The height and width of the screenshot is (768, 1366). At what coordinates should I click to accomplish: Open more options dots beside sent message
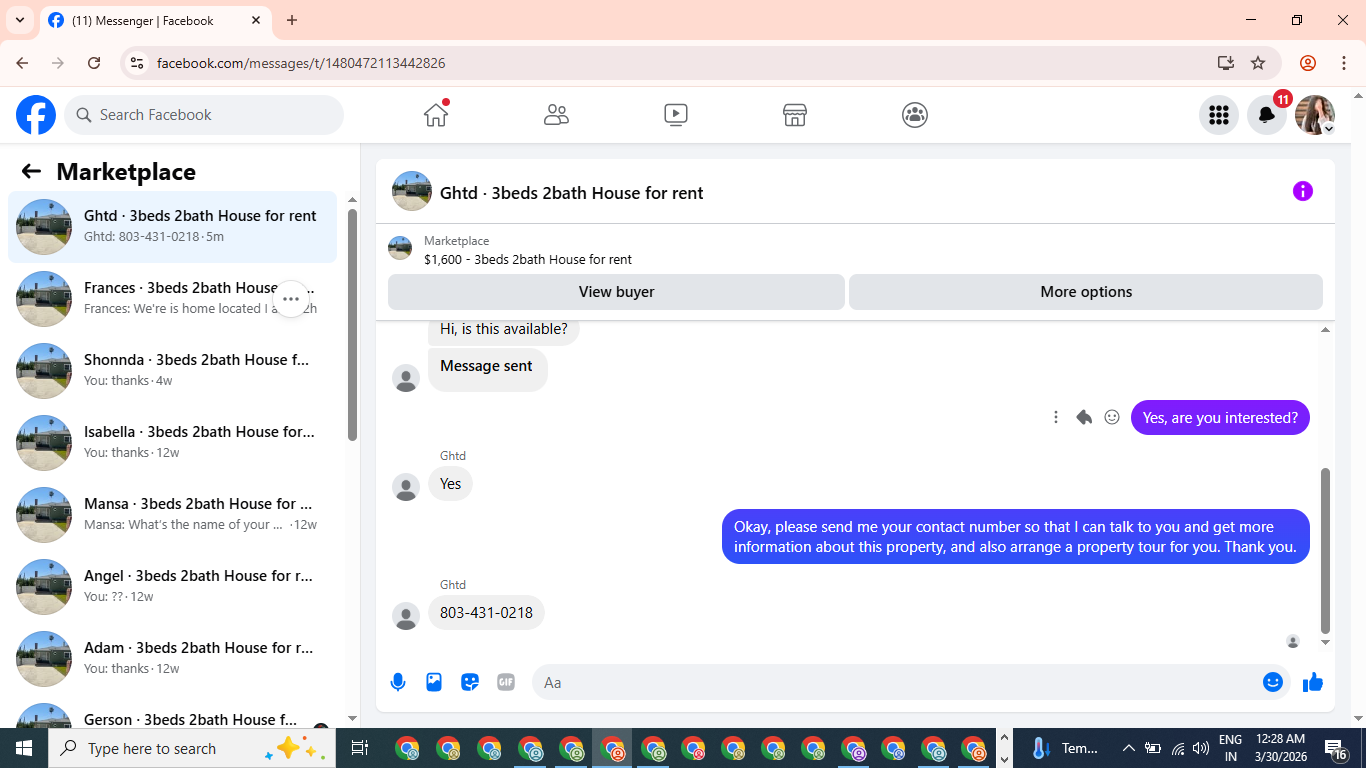point(1056,417)
